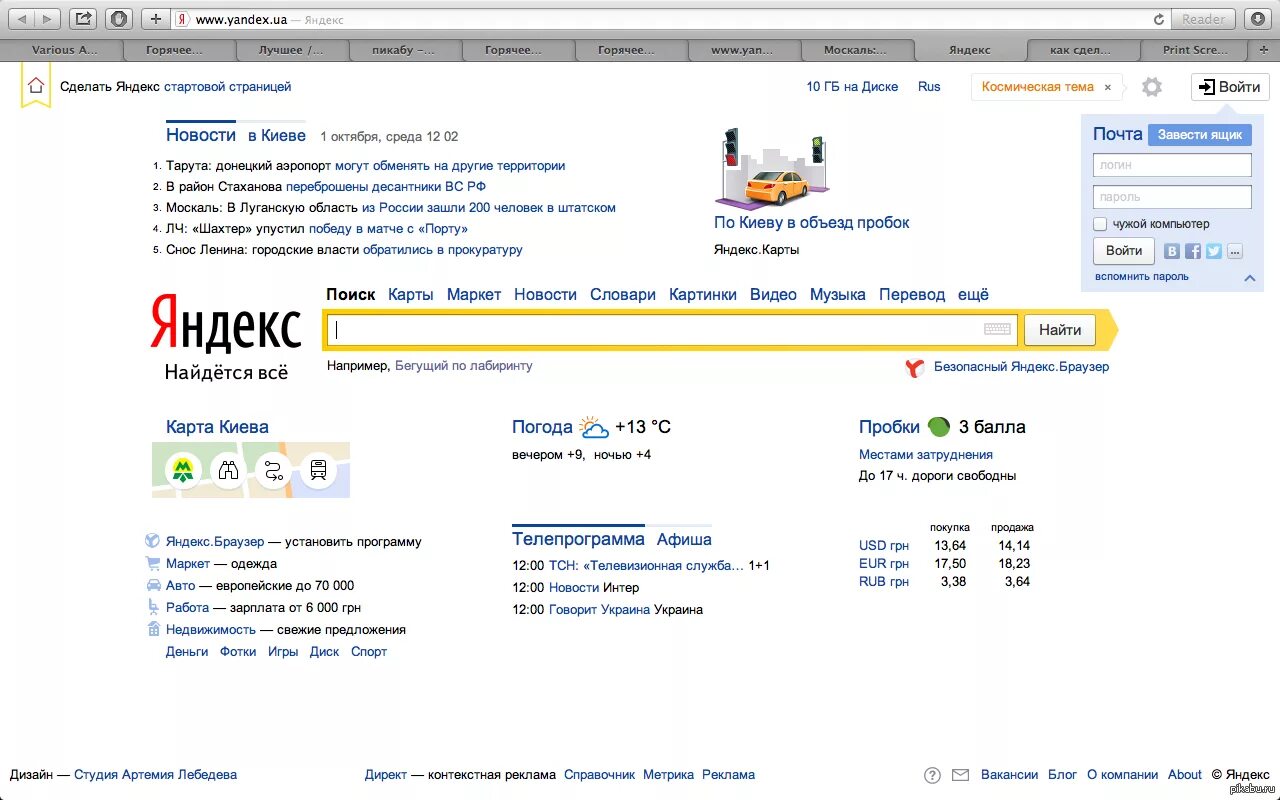Expand ещё menu above search
This screenshot has width=1280, height=800.
click(x=973, y=294)
